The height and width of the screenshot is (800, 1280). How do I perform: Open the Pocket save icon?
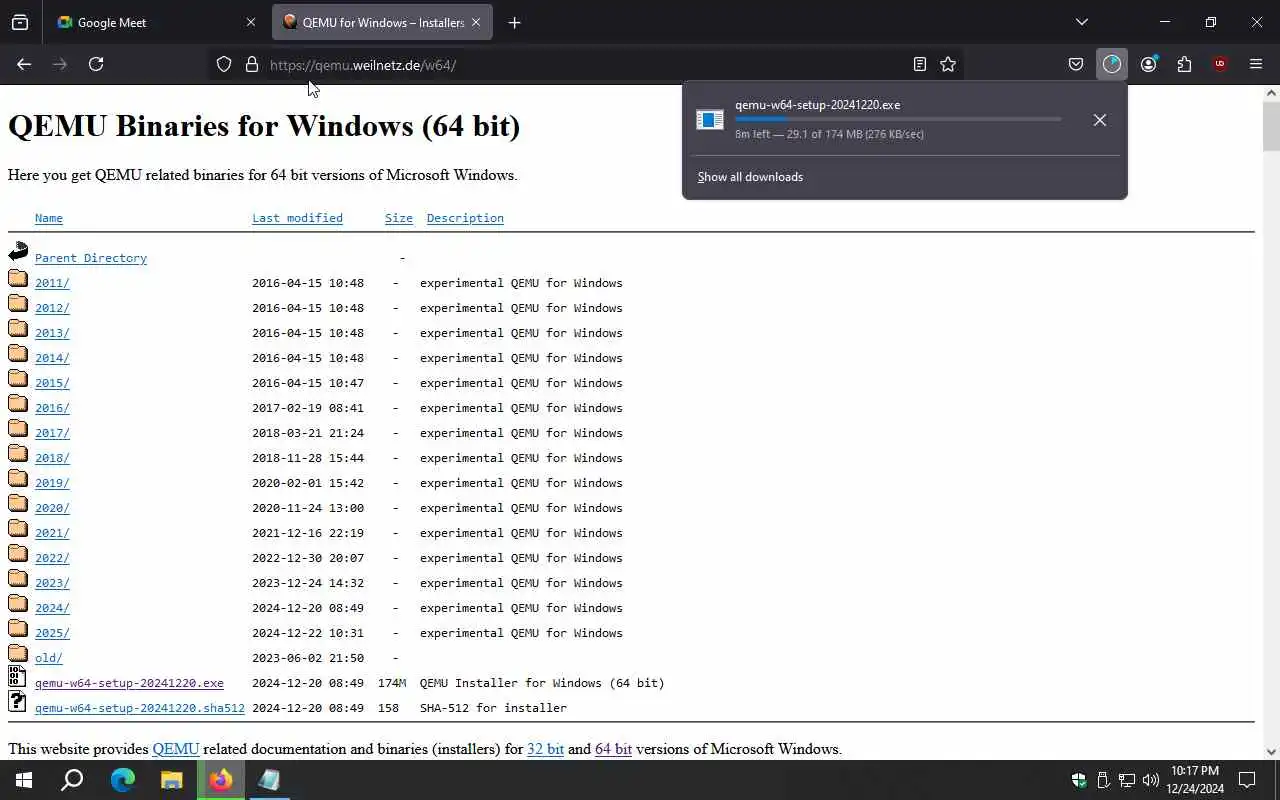coord(1076,64)
